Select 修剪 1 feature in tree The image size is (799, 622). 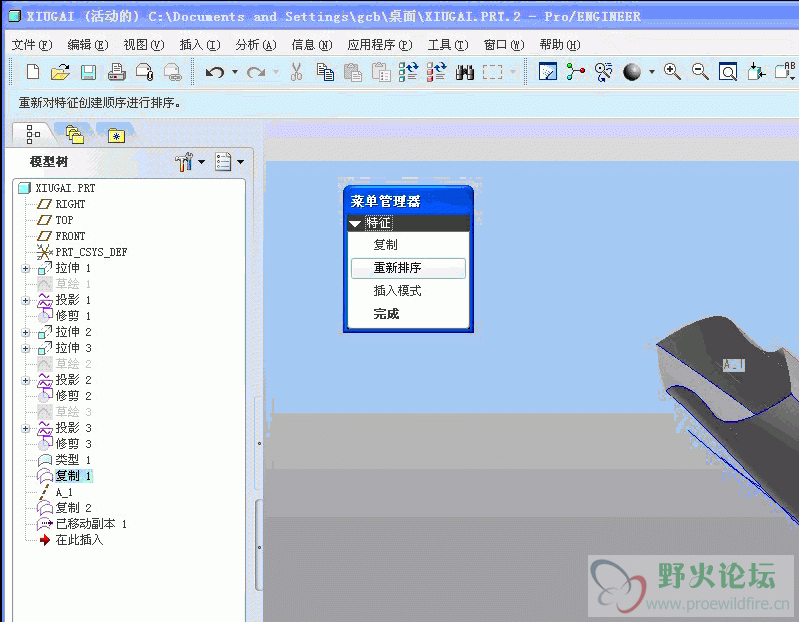point(73,316)
